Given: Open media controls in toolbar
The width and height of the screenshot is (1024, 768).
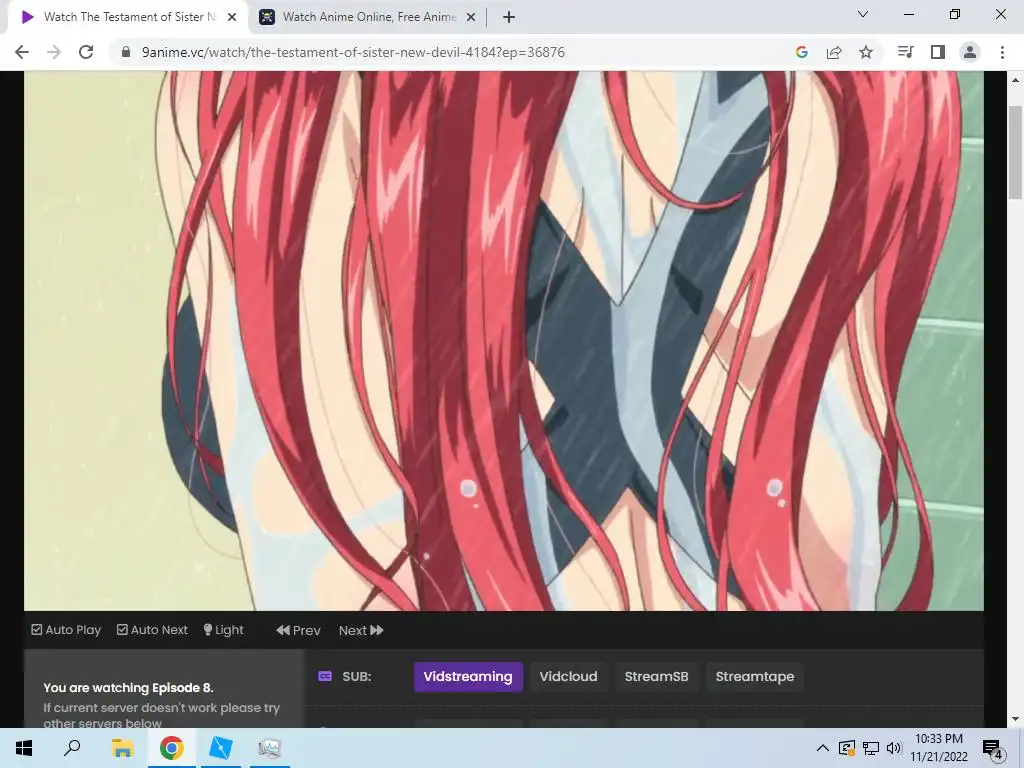Looking at the screenshot, I should point(905,52).
